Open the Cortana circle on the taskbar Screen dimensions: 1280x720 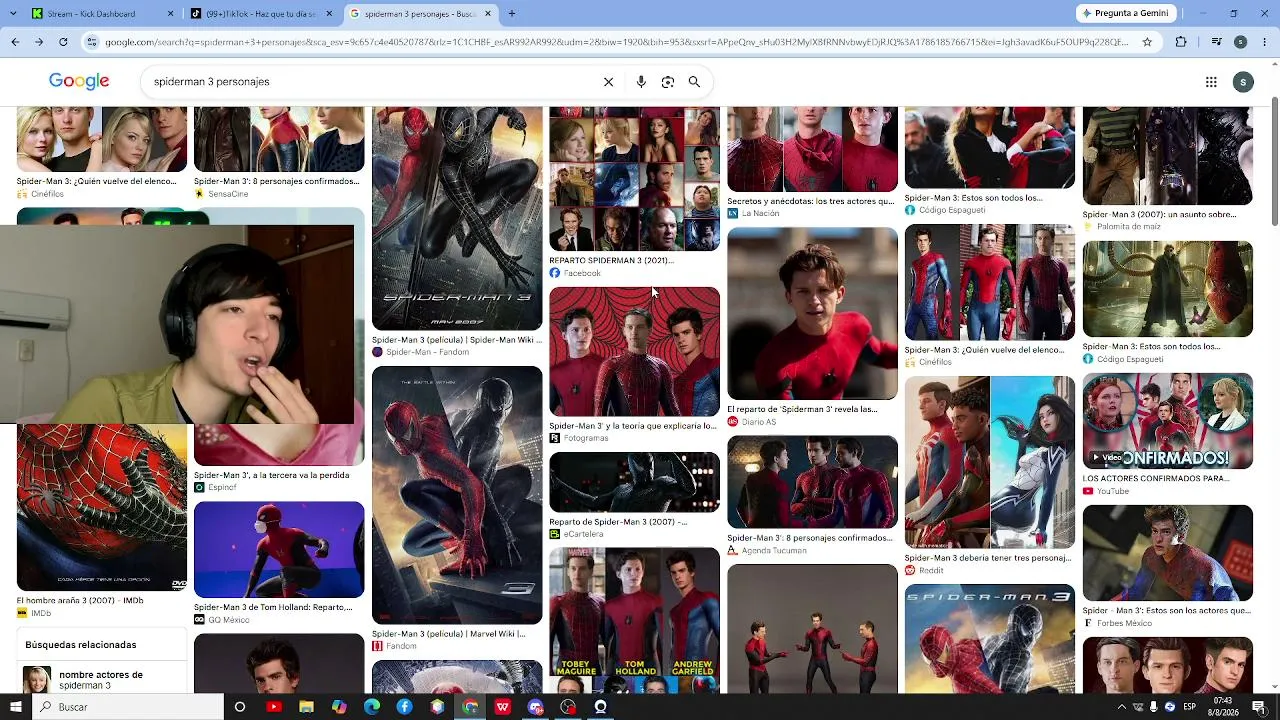tap(240, 707)
